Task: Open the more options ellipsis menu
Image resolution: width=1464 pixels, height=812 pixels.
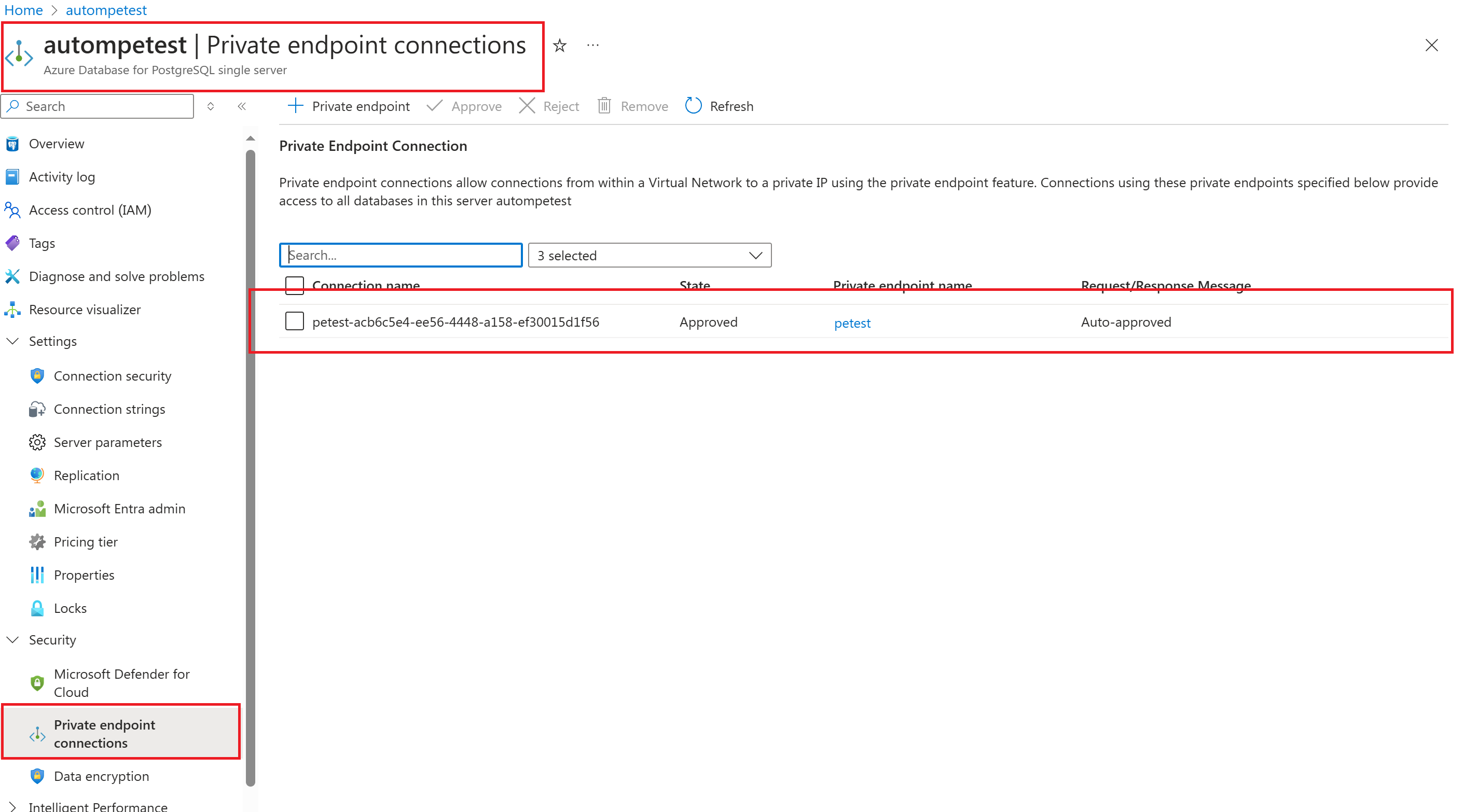Action: (593, 46)
